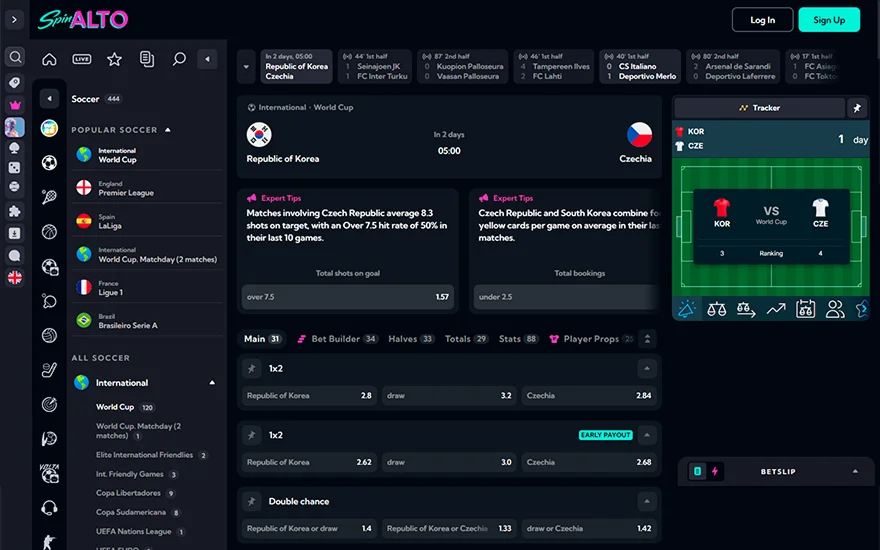Collapse the Popular Soccer section
880x550 pixels.
[x=168, y=130]
